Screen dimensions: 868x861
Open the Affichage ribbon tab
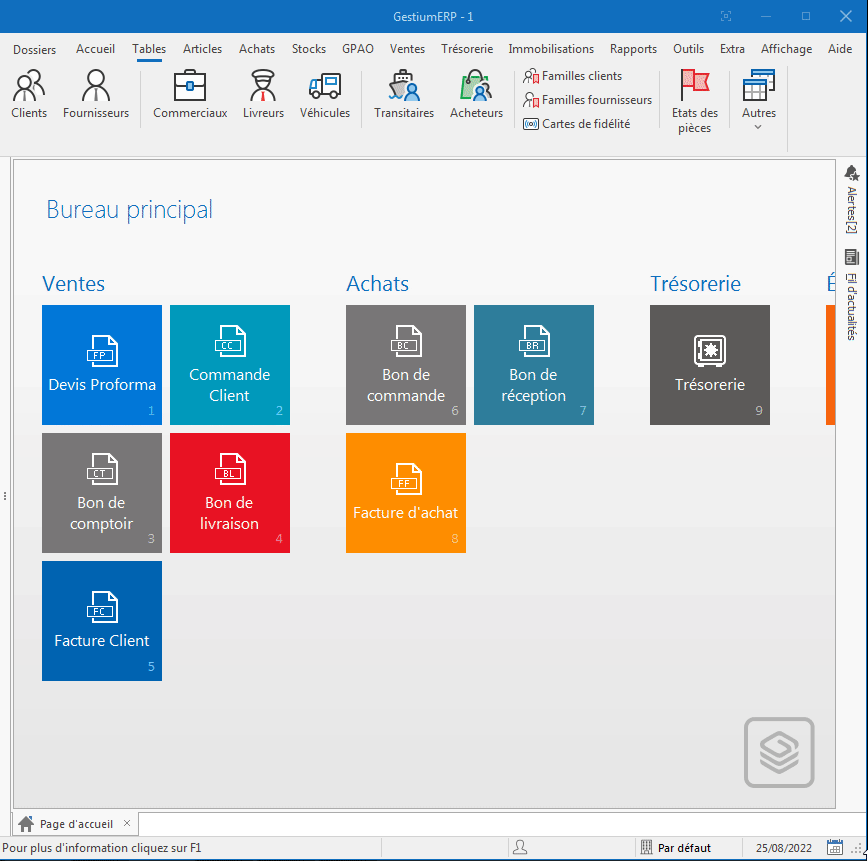point(786,49)
